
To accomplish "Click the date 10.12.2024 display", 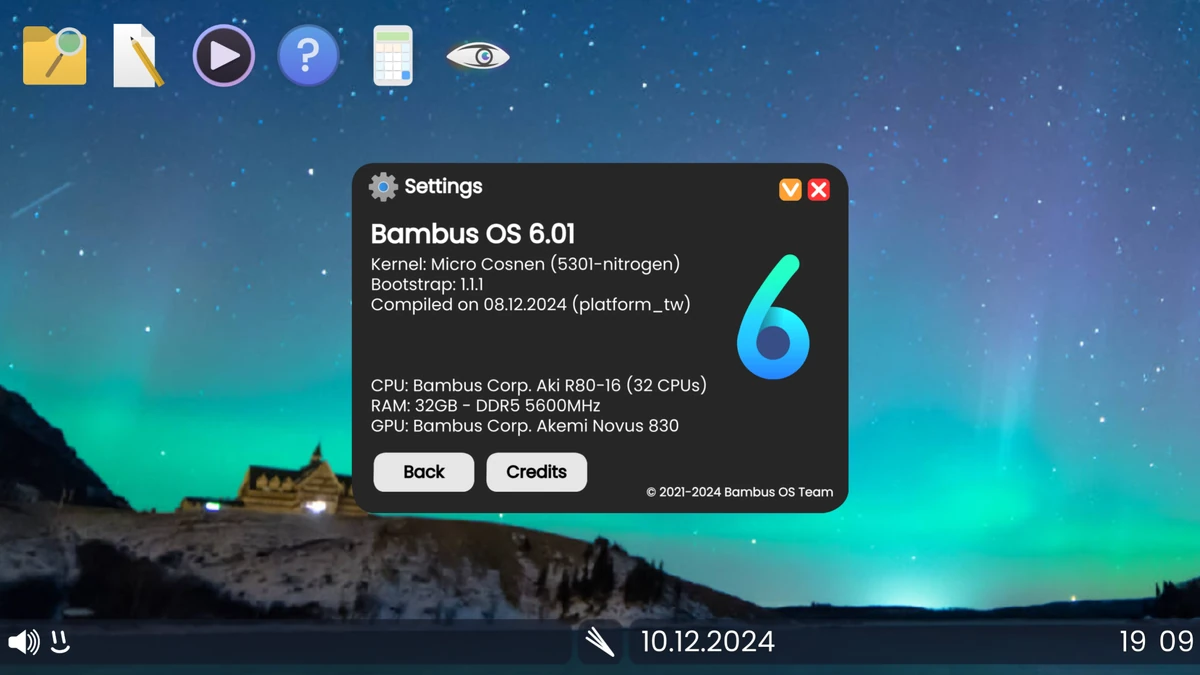I will click(x=707, y=642).
